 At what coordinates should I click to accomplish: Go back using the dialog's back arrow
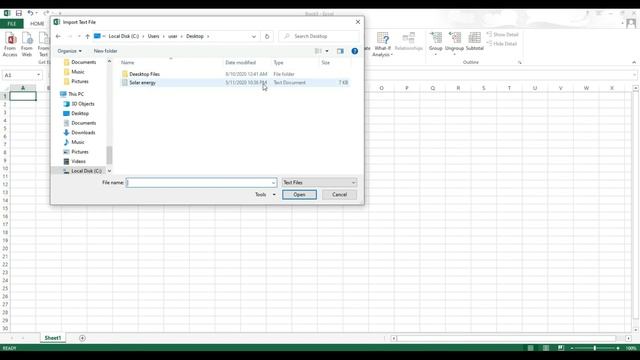tap(58, 36)
